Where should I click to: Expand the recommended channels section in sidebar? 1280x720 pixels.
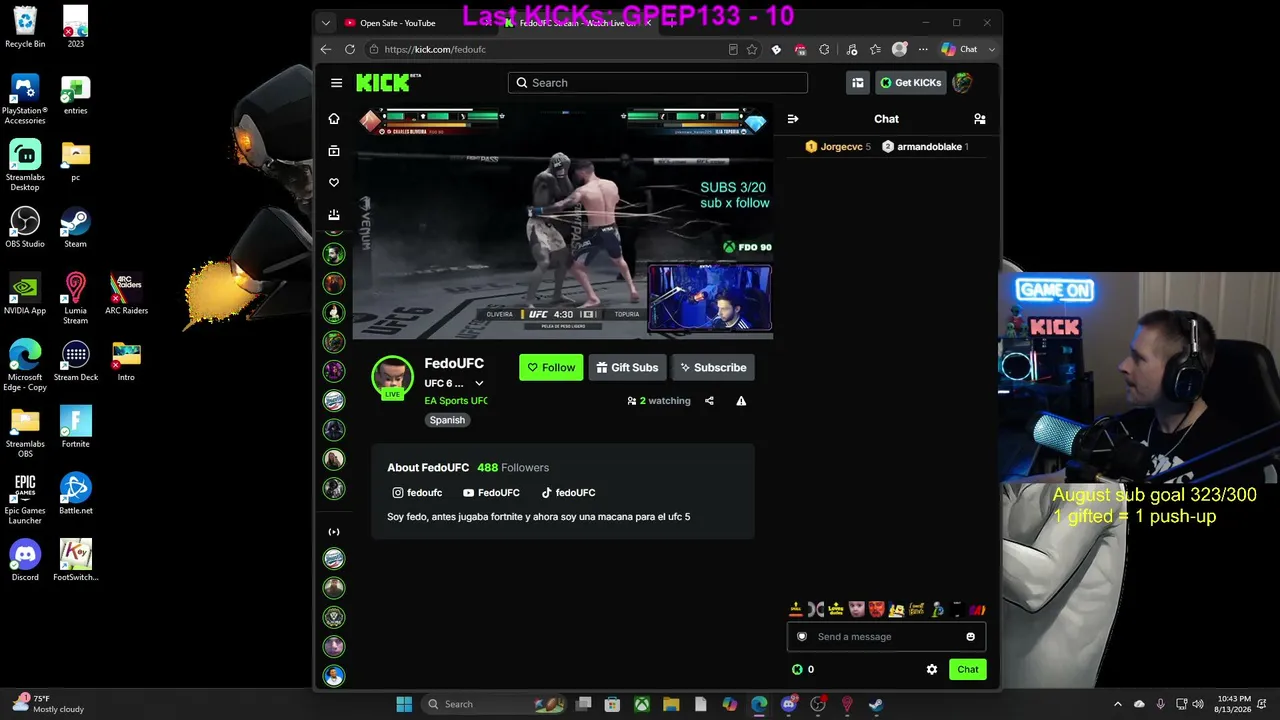point(334,532)
